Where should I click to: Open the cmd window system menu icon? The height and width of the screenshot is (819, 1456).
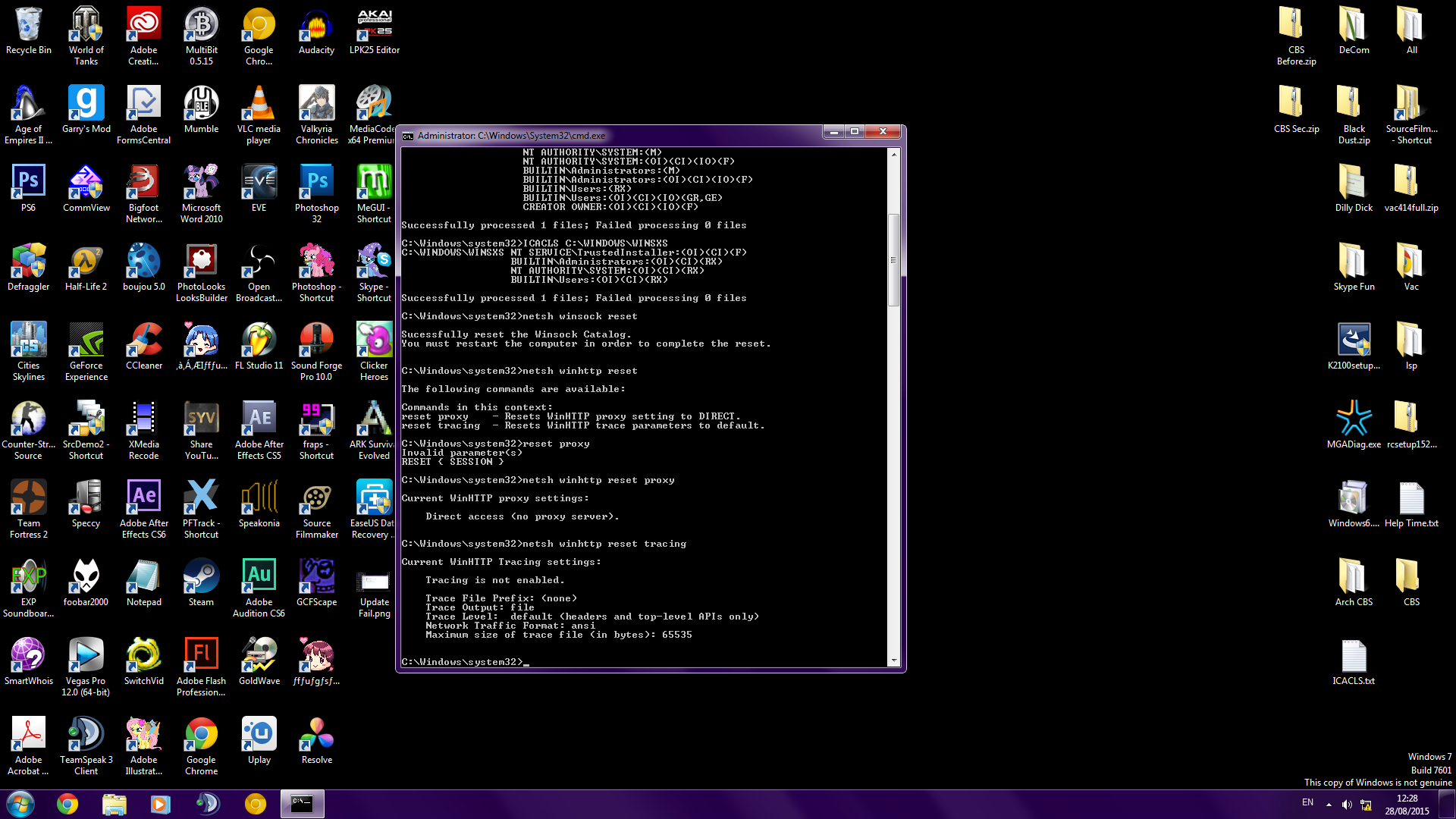click(x=408, y=136)
